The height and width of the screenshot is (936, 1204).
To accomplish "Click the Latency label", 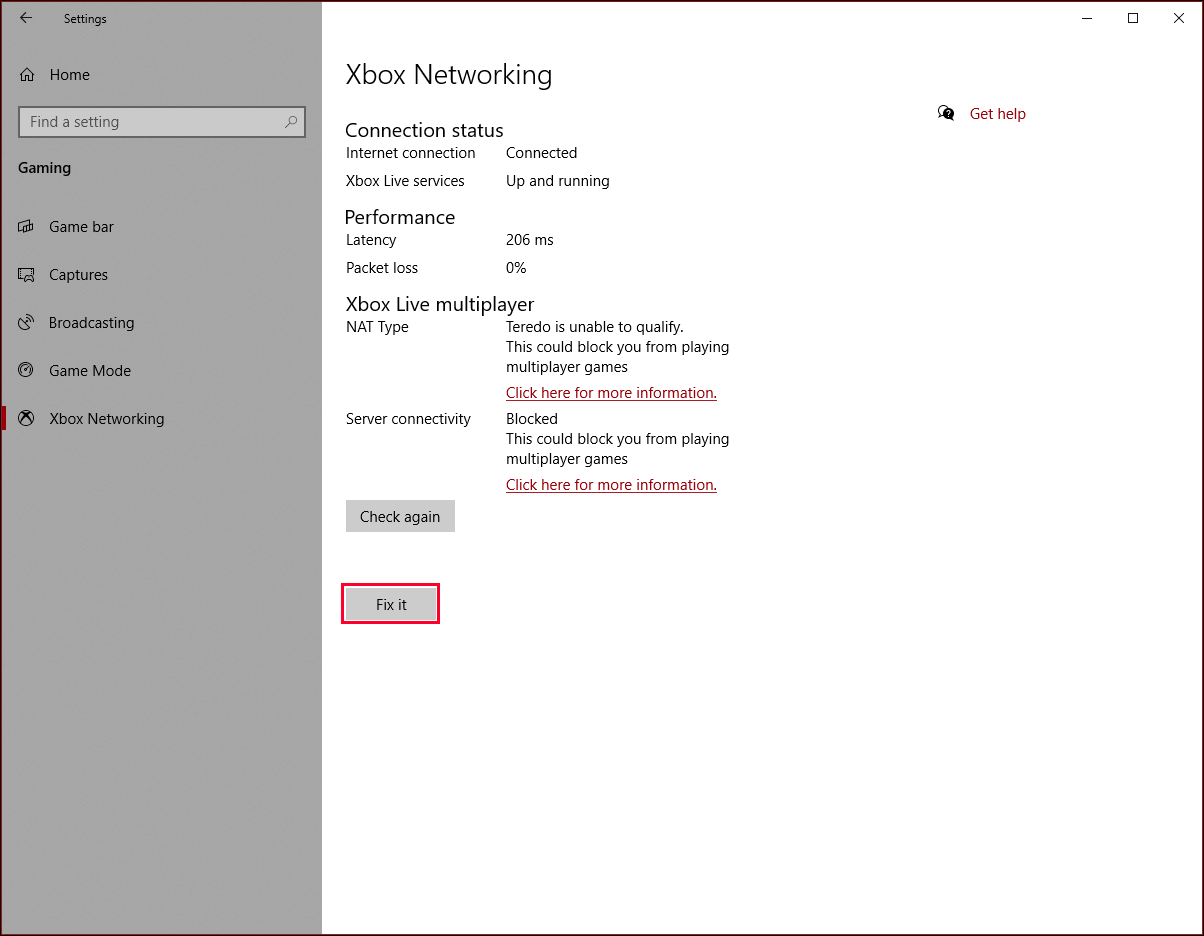I will [371, 240].
